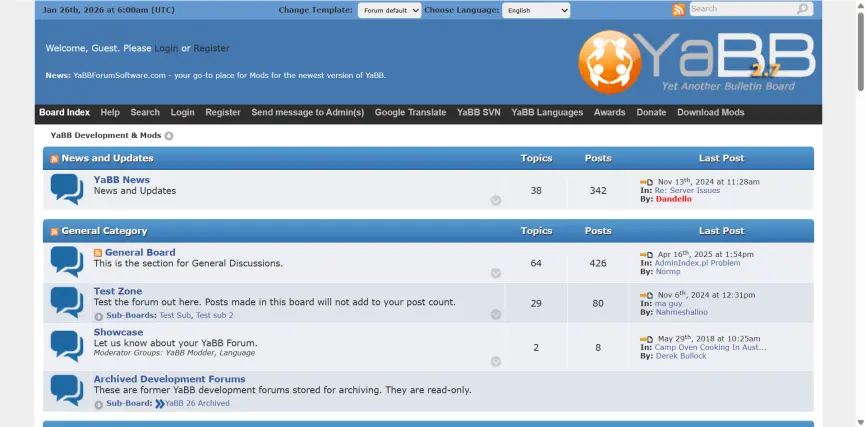Click the General Board speech-bubble icon
Image resolution: width=866 pixels, height=427 pixels.
pyautogui.click(x=67, y=262)
